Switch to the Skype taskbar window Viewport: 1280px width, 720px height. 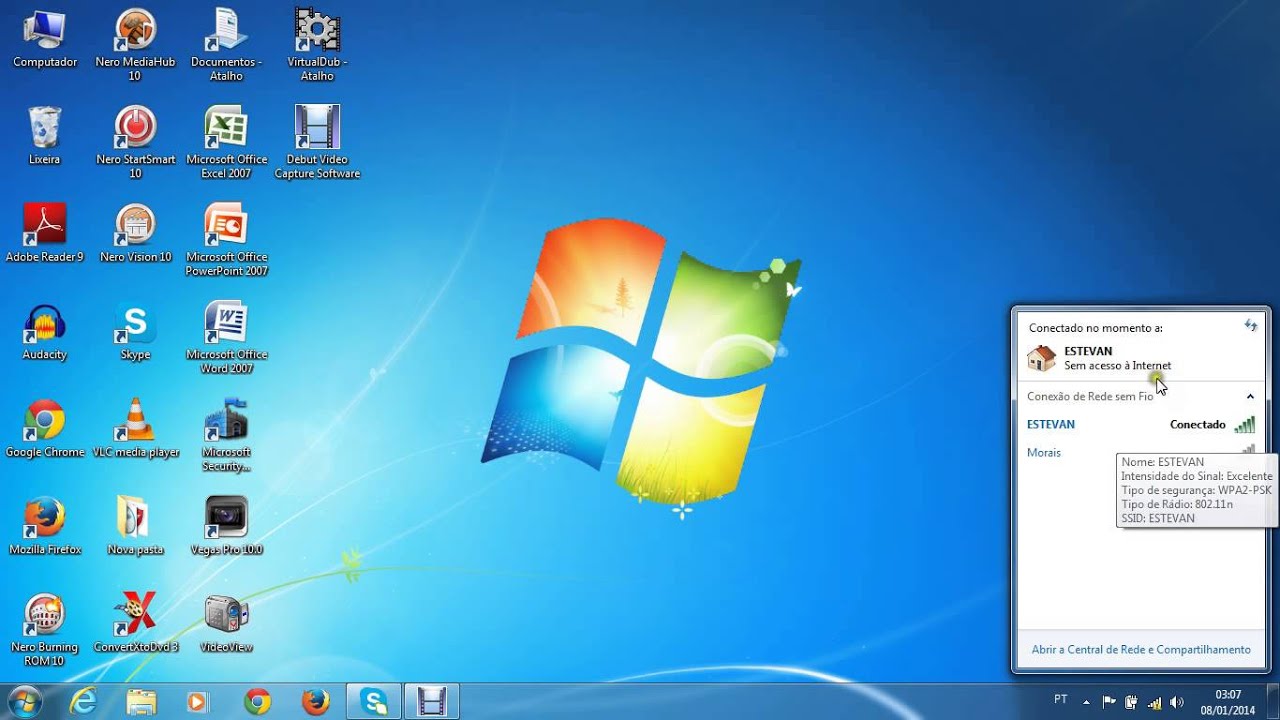374,702
